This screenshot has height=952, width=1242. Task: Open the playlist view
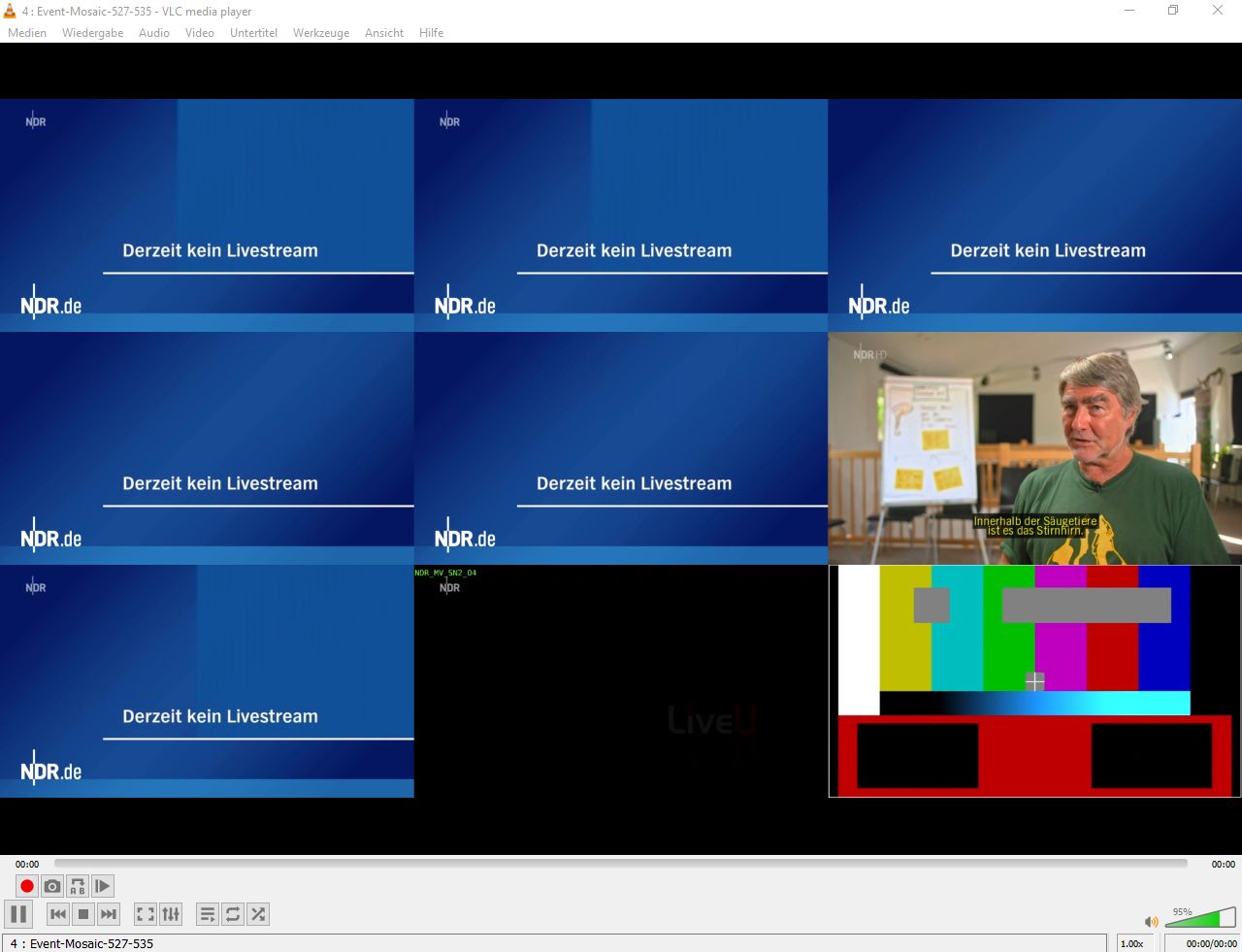point(208,914)
